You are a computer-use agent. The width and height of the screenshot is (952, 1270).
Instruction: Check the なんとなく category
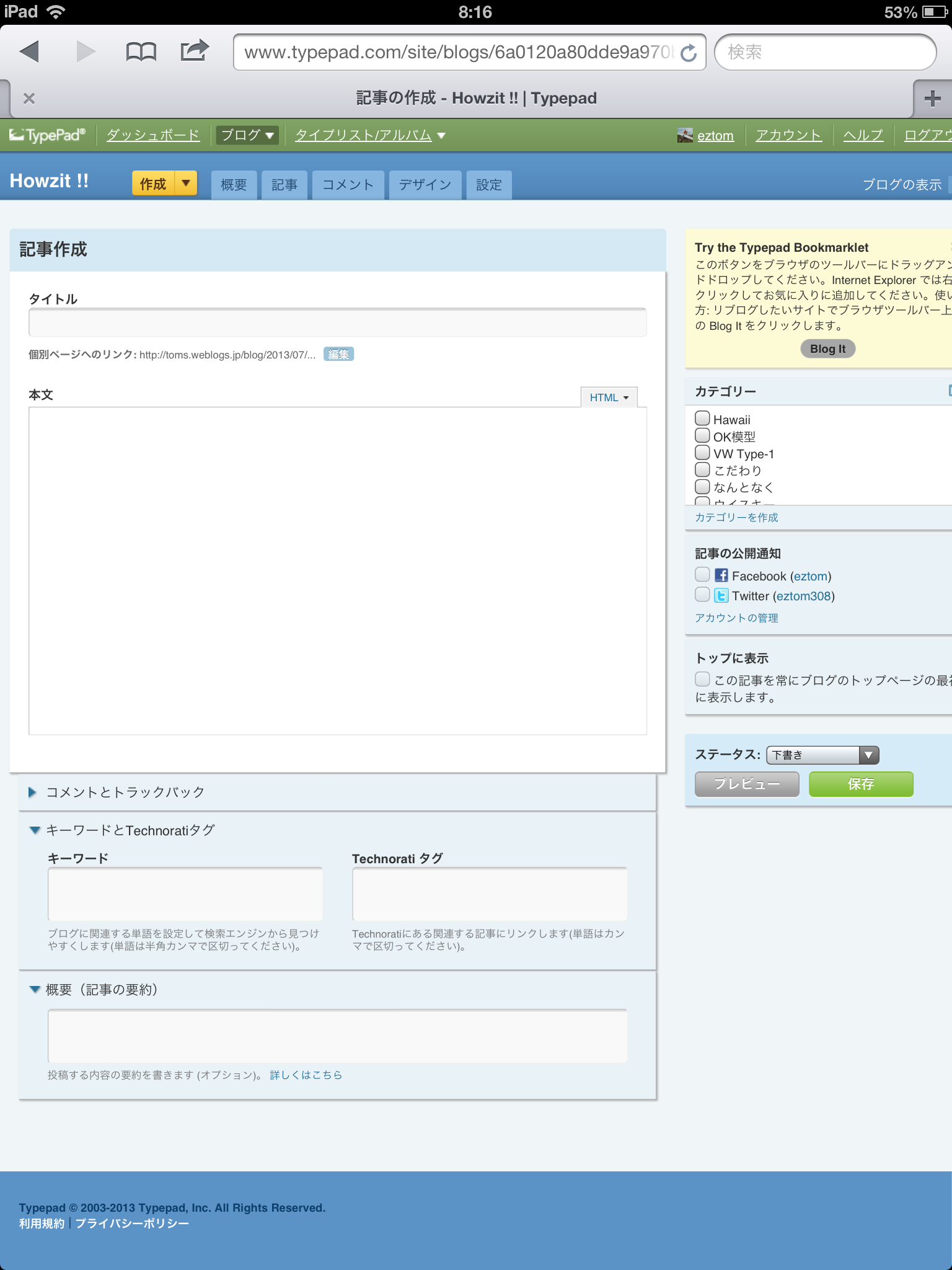(702, 486)
